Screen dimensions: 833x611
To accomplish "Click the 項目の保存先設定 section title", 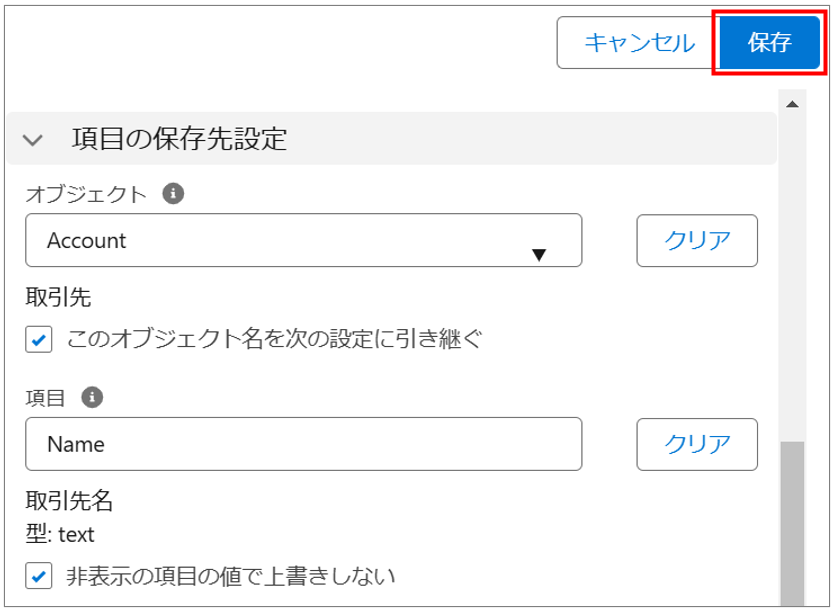I will click(179, 138).
